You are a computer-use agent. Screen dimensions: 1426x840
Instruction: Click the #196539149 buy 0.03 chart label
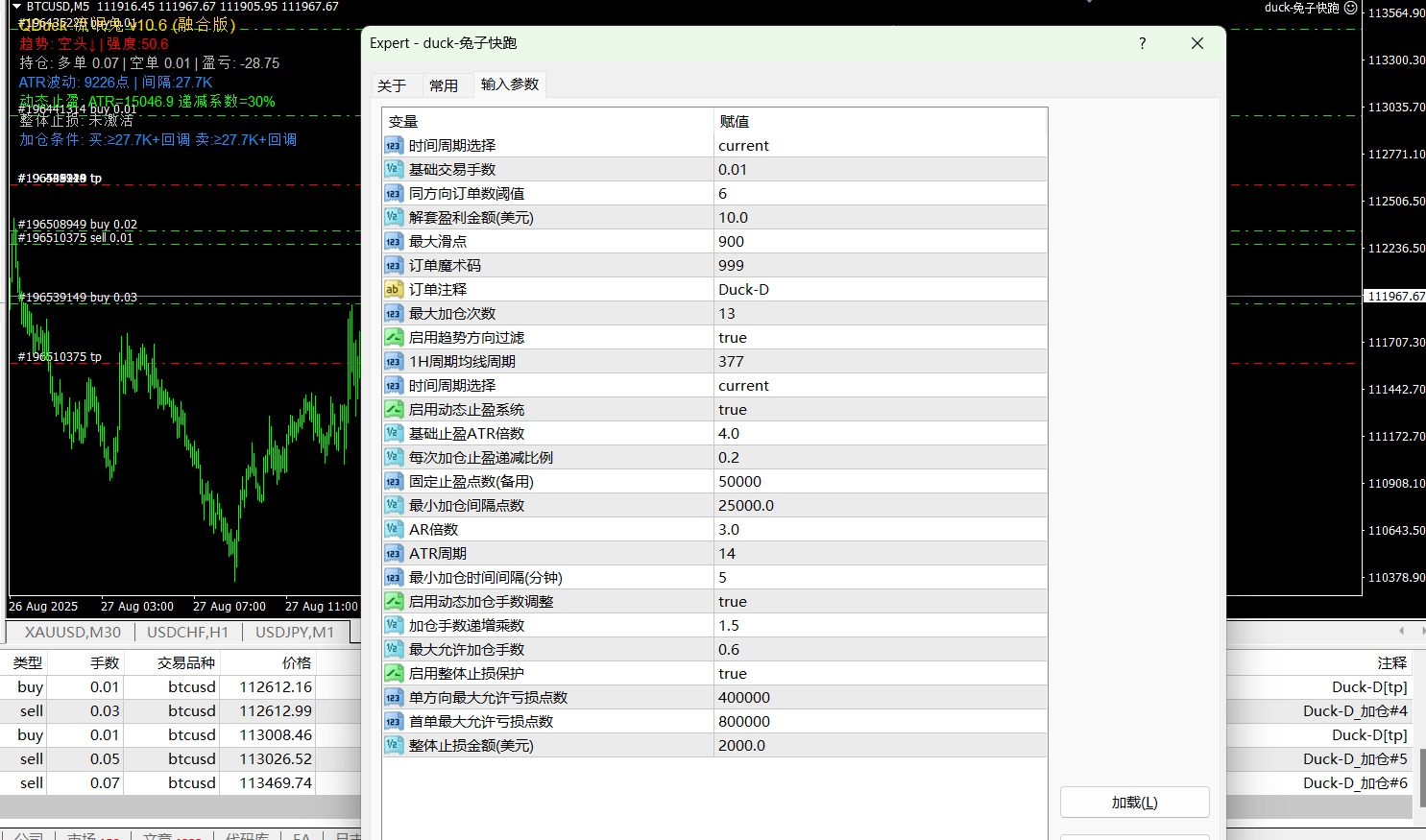coord(78,297)
